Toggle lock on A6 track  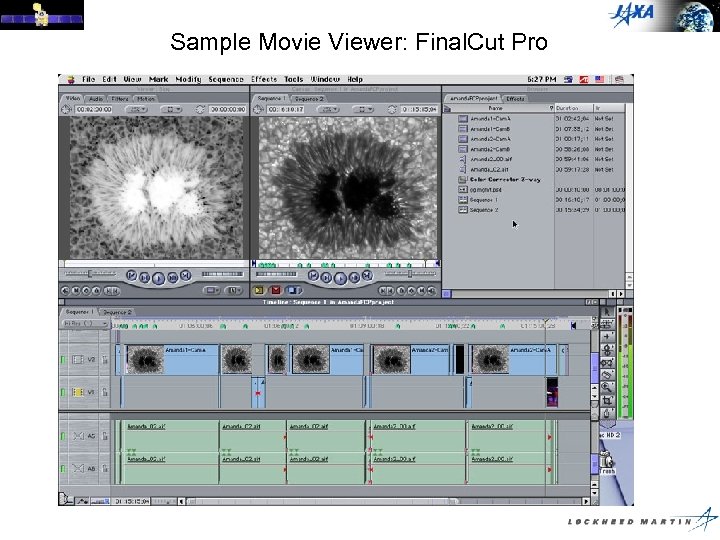click(105, 469)
